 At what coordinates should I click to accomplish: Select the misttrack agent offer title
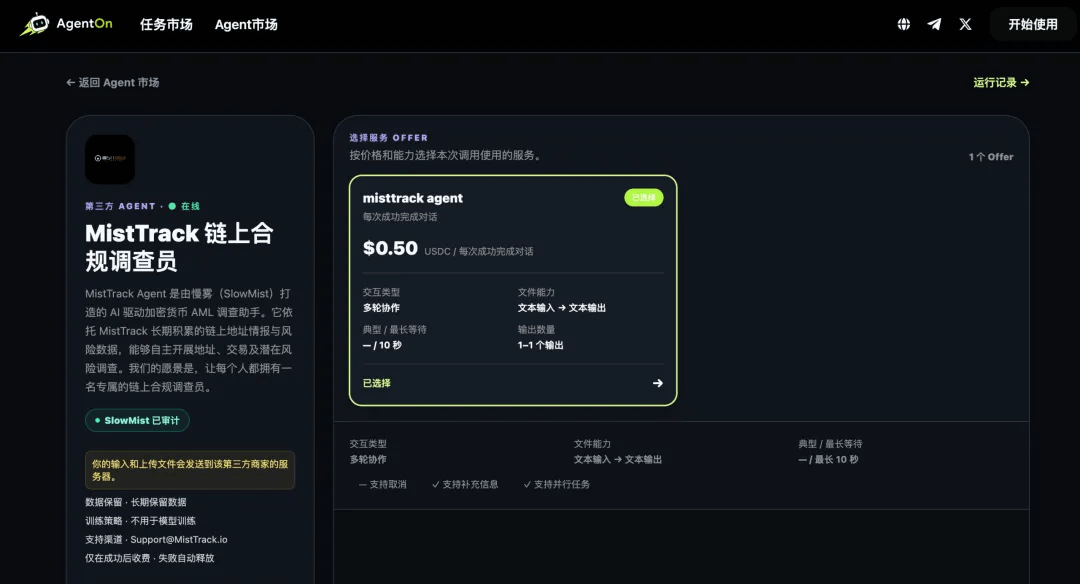[x=413, y=198]
